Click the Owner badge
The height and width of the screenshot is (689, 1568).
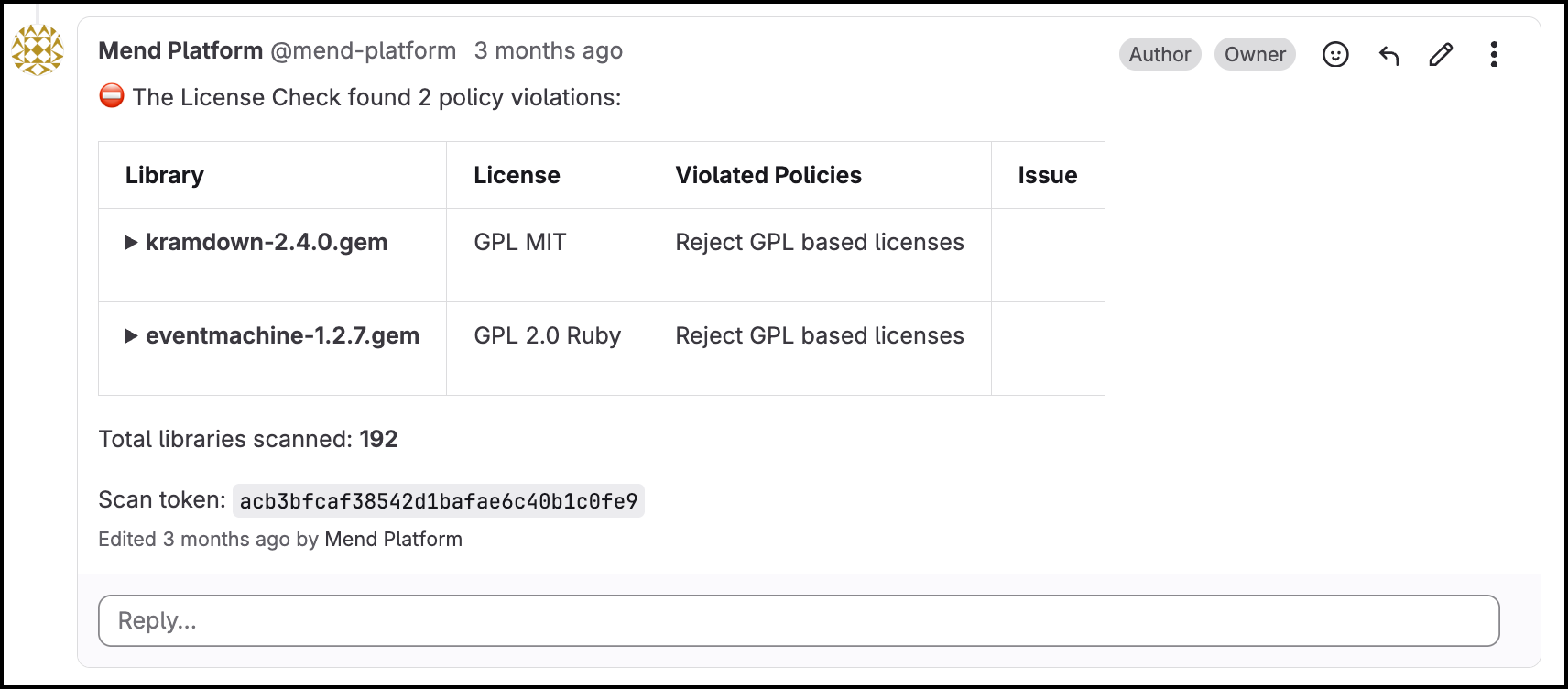click(x=1255, y=54)
